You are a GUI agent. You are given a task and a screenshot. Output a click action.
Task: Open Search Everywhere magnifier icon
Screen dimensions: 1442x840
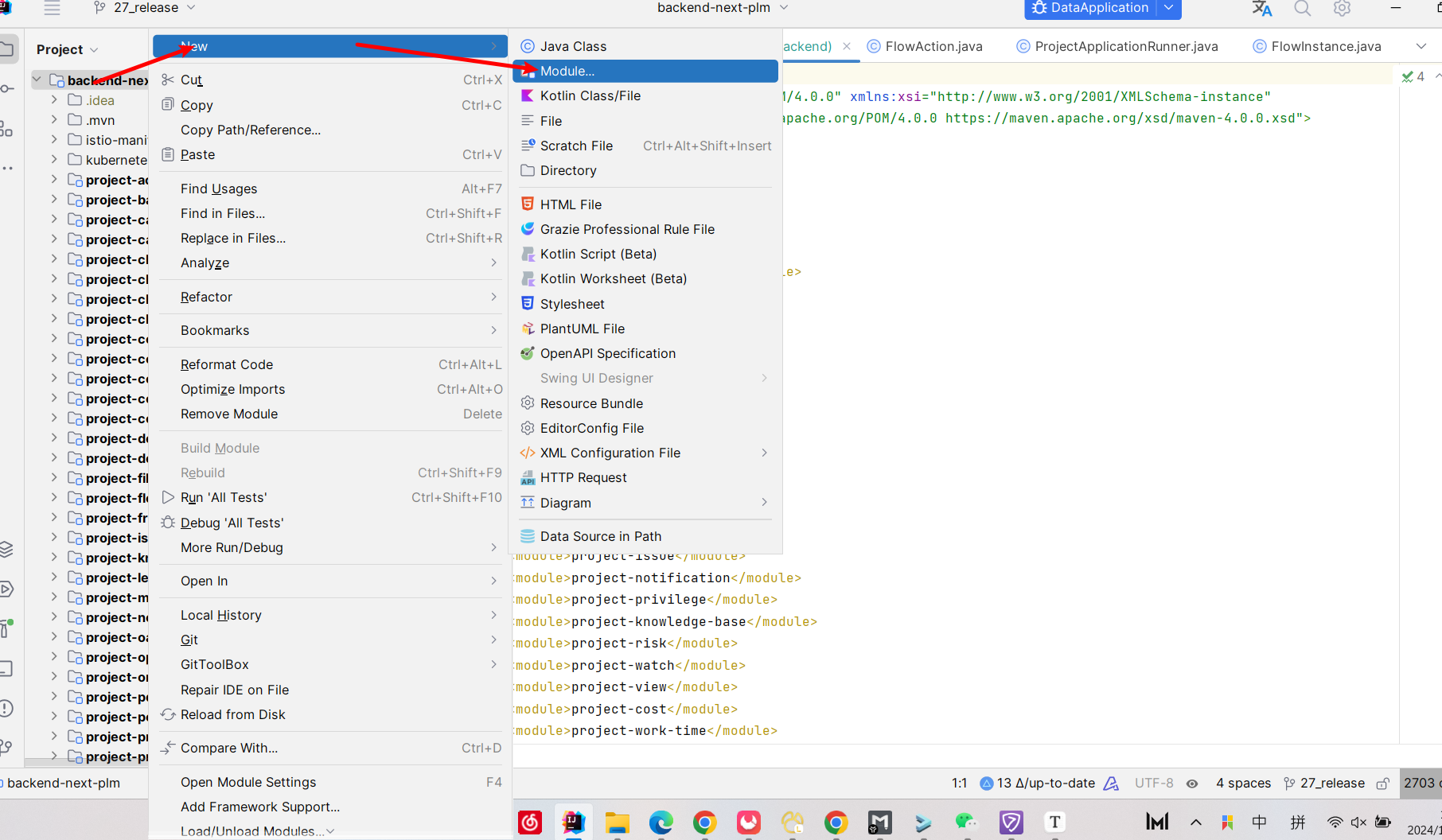point(1302,8)
